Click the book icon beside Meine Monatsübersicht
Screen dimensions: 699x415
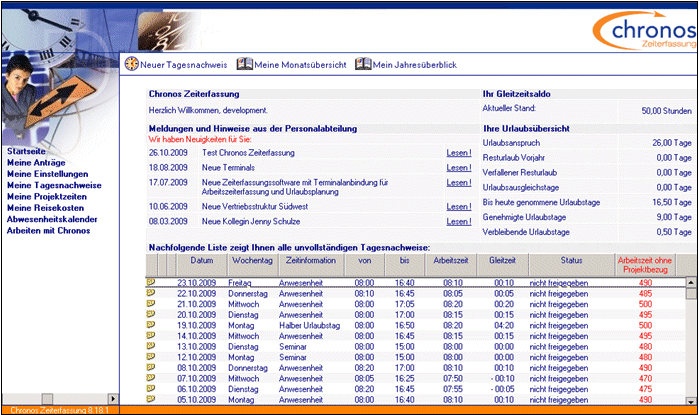245,64
